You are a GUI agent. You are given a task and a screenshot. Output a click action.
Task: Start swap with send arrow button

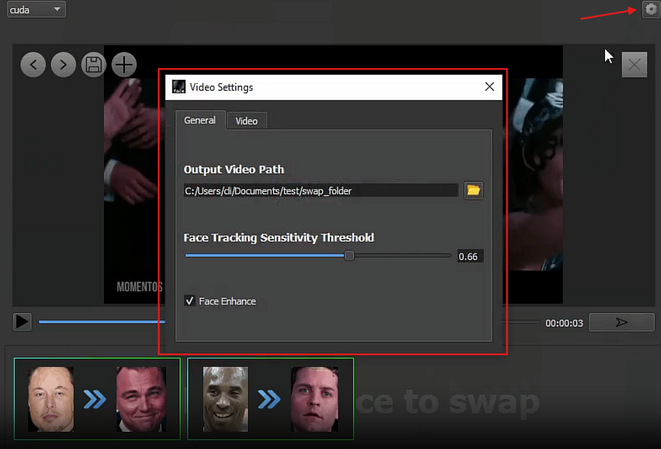tap(621, 323)
